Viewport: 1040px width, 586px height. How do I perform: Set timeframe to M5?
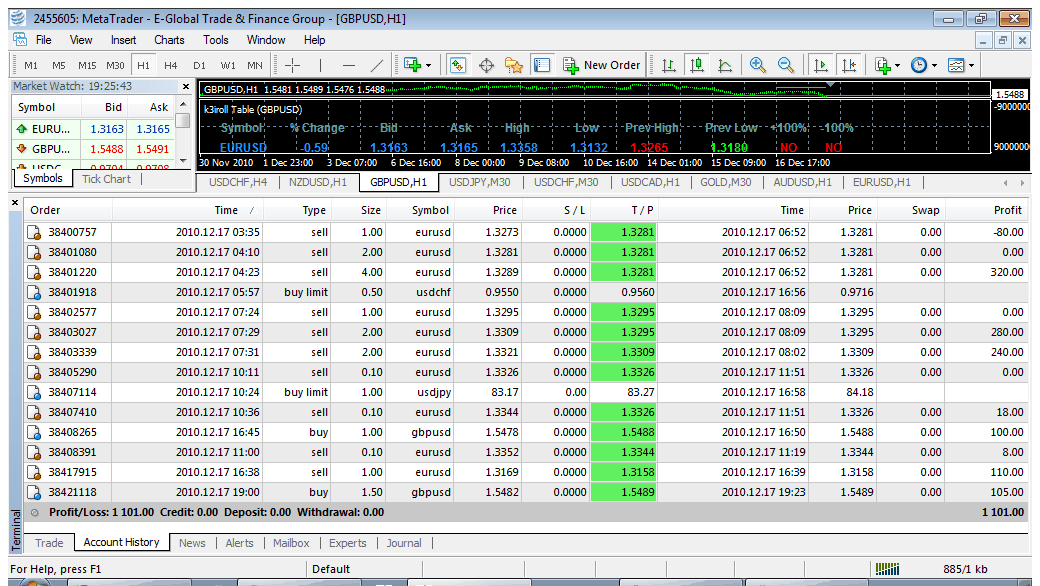(58, 65)
